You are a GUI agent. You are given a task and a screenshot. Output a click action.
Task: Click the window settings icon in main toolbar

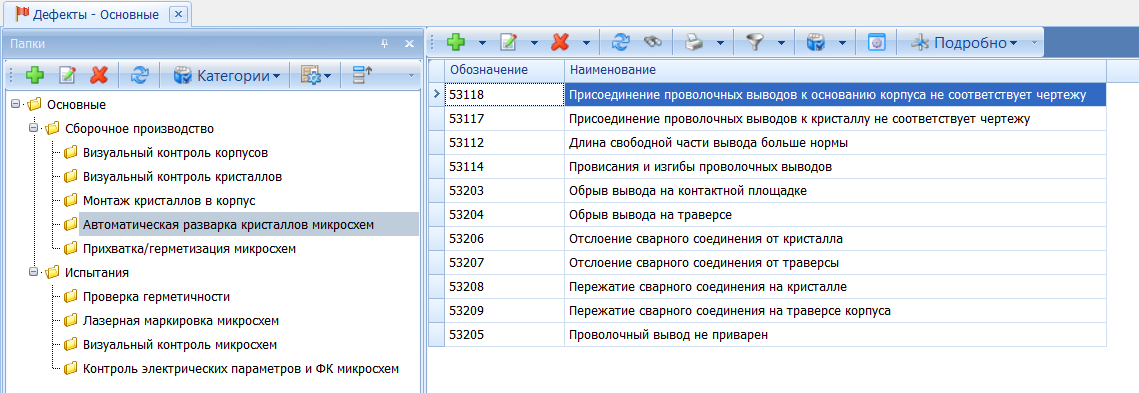(x=877, y=43)
